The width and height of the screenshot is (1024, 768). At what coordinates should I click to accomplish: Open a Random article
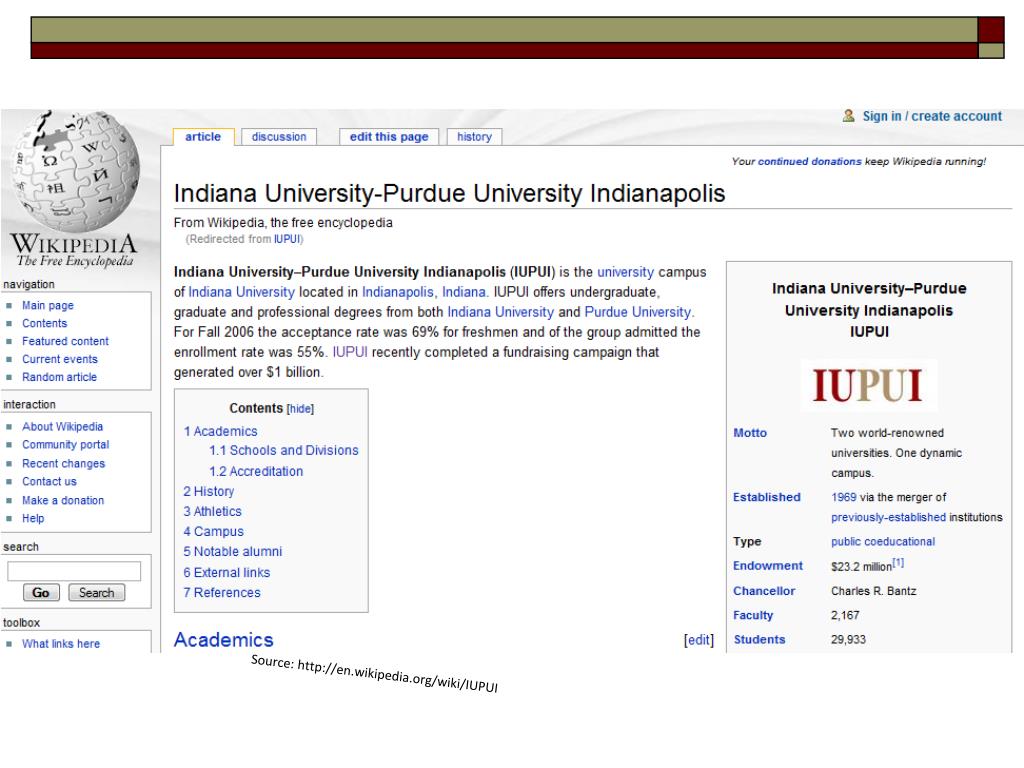(x=59, y=377)
